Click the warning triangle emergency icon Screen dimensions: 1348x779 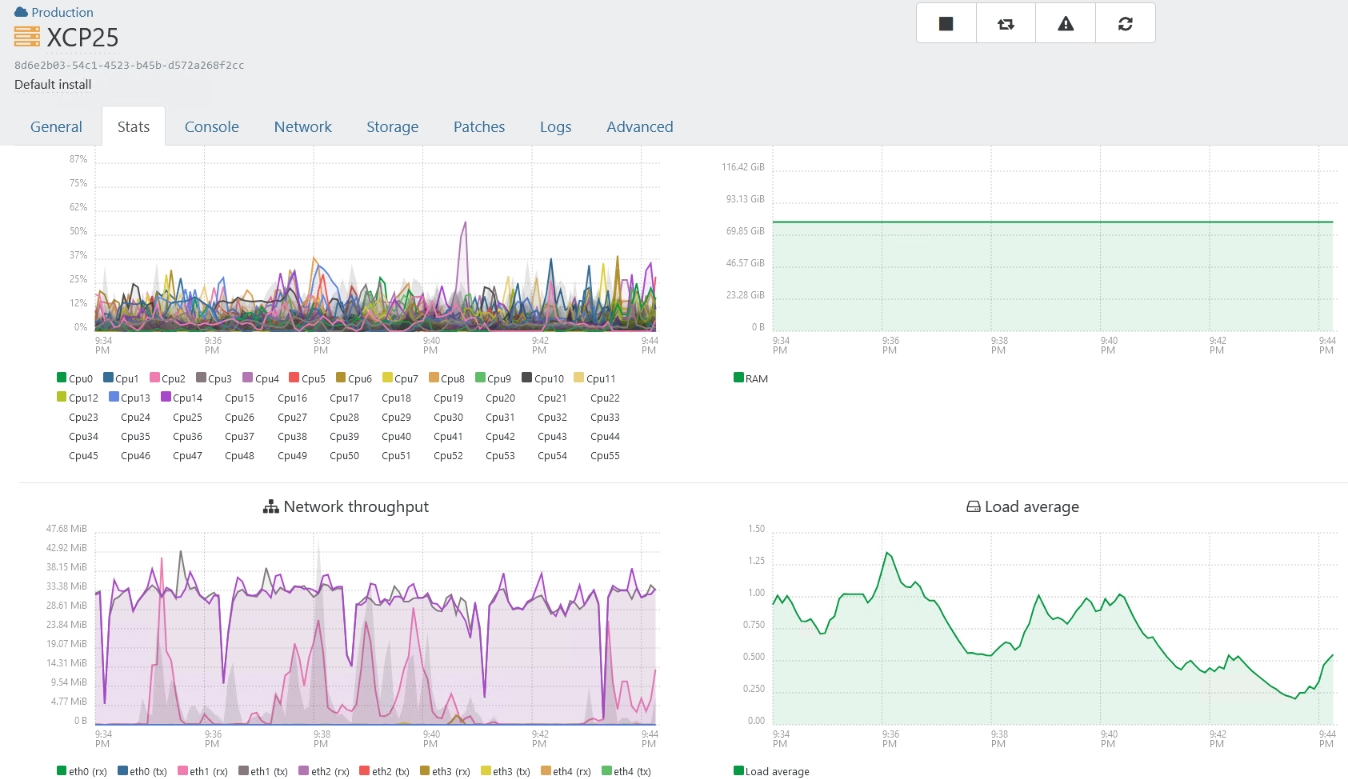point(1066,23)
